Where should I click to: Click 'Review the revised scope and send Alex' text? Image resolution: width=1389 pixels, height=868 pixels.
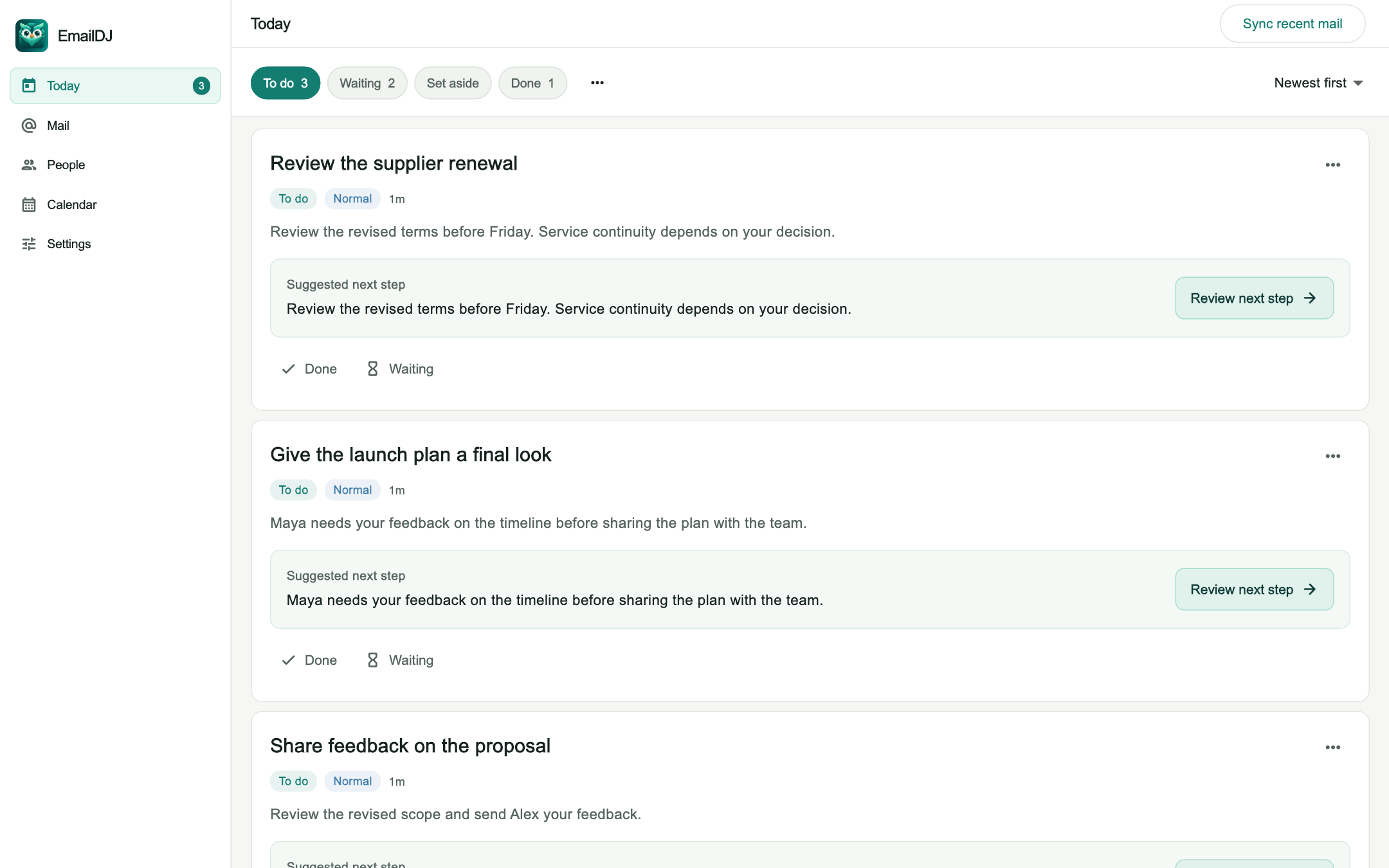click(x=405, y=814)
